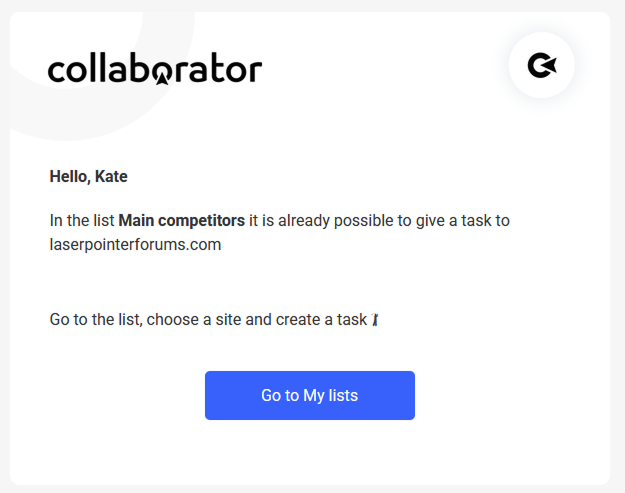Click the phrase 'give a task to'
625x493 pixels.
point(463,220)
